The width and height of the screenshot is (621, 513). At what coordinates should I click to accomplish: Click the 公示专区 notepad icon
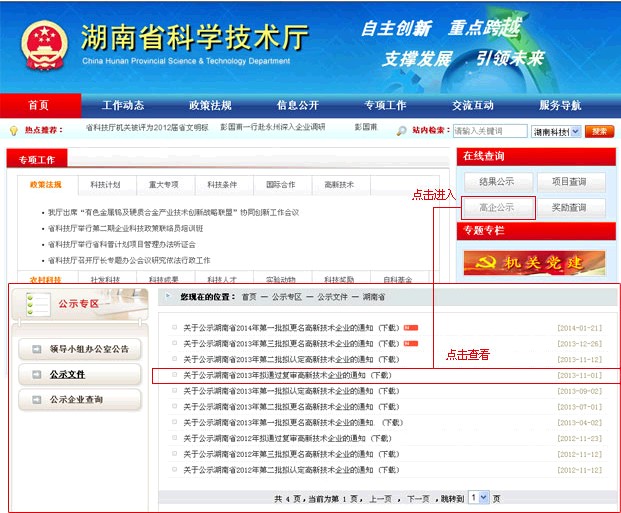click(37, 304)
